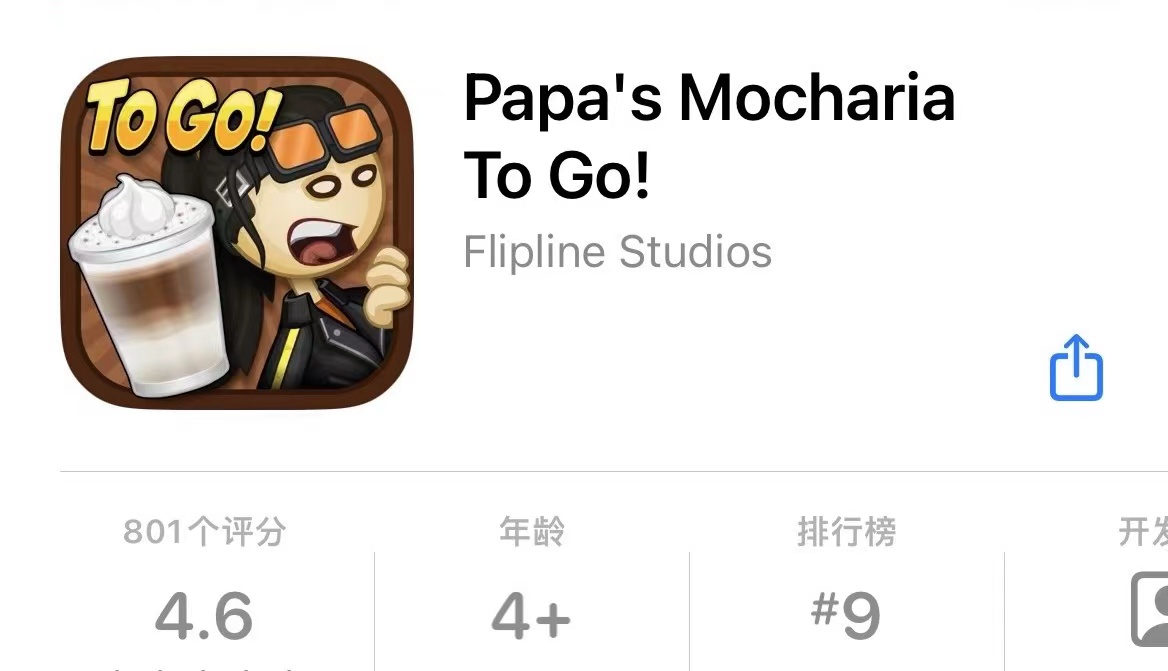Image resolution: width=1168 pixels, height=671 pixels.
Task: Tap the blue share icon
Action: [x=1076, y=367]
